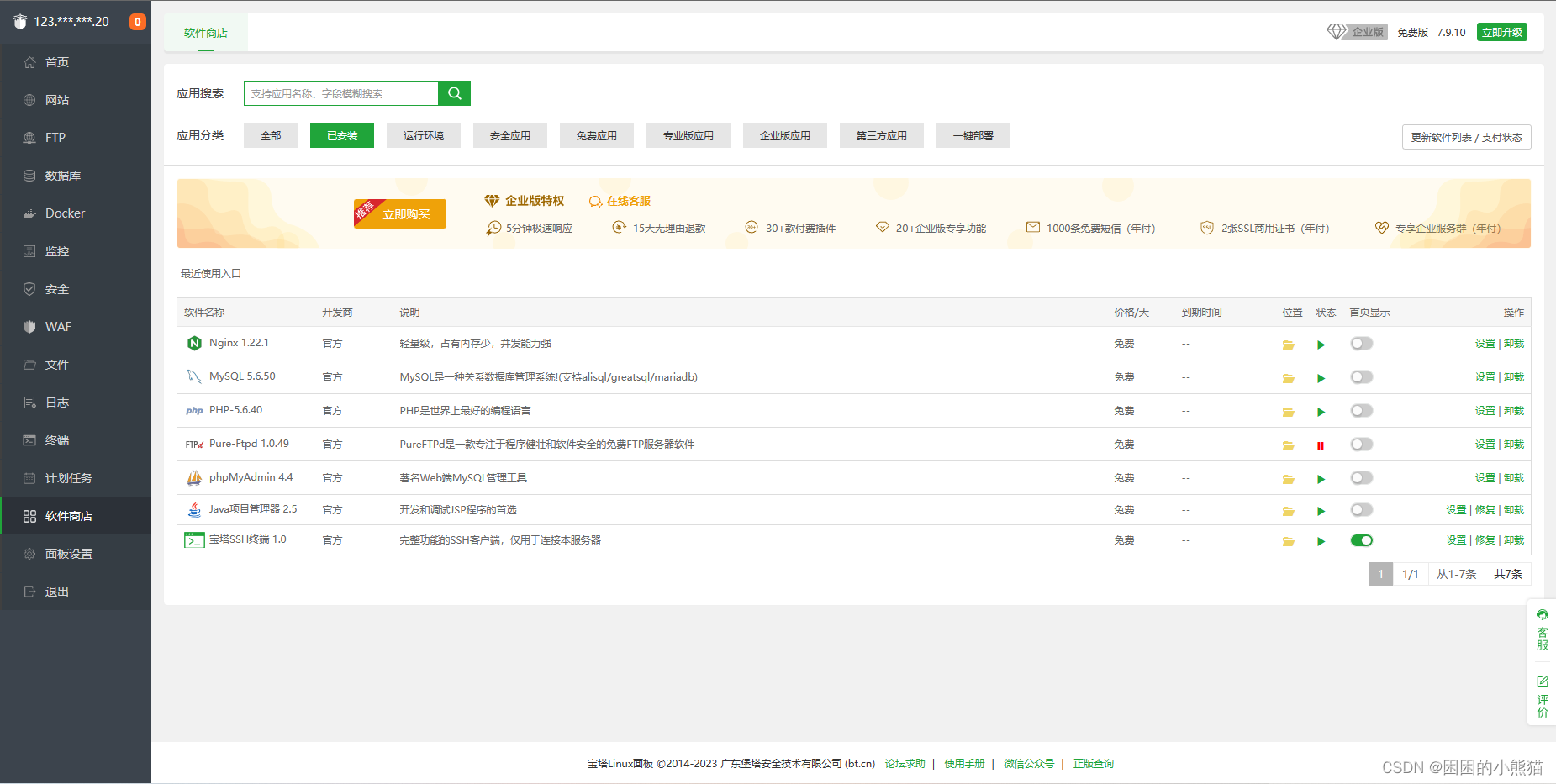Viewport: 1556px width, 784px height.
Task: Click 更新软件列表 / 支付状态 button
Action: [1466, 137]
